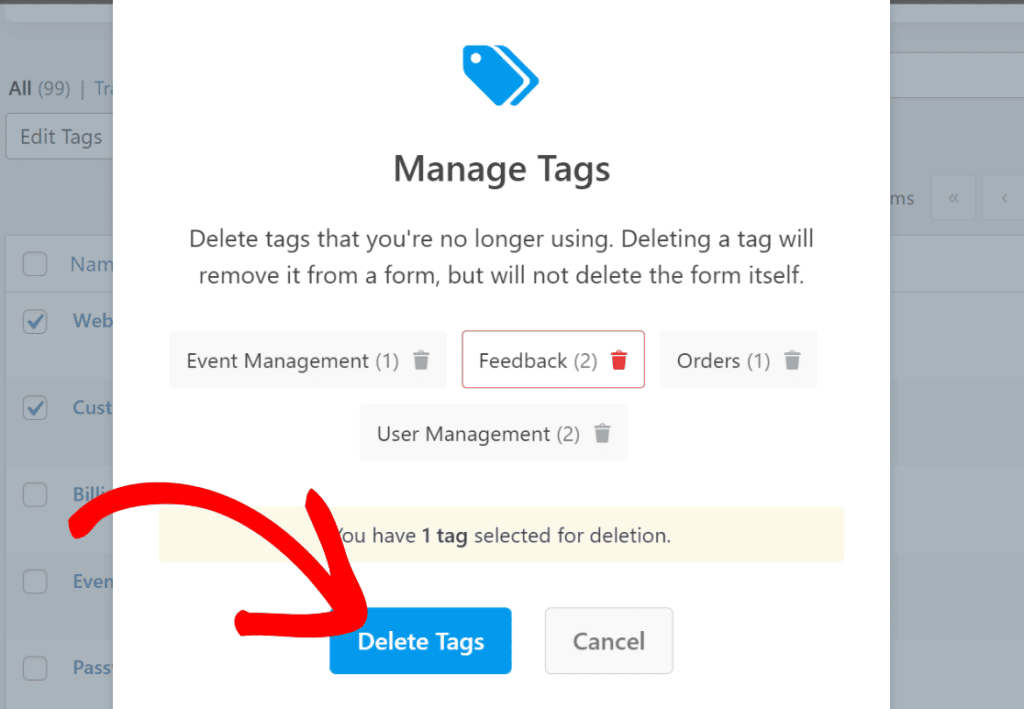The image size is (1024, 709).
Task: Check the Billing form row checkbox
Action: [x=35, y=495]
